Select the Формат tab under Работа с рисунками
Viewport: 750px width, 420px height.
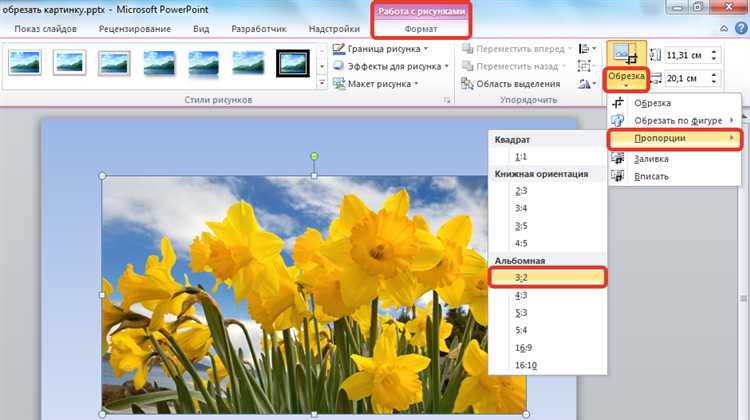coord(421,29)
